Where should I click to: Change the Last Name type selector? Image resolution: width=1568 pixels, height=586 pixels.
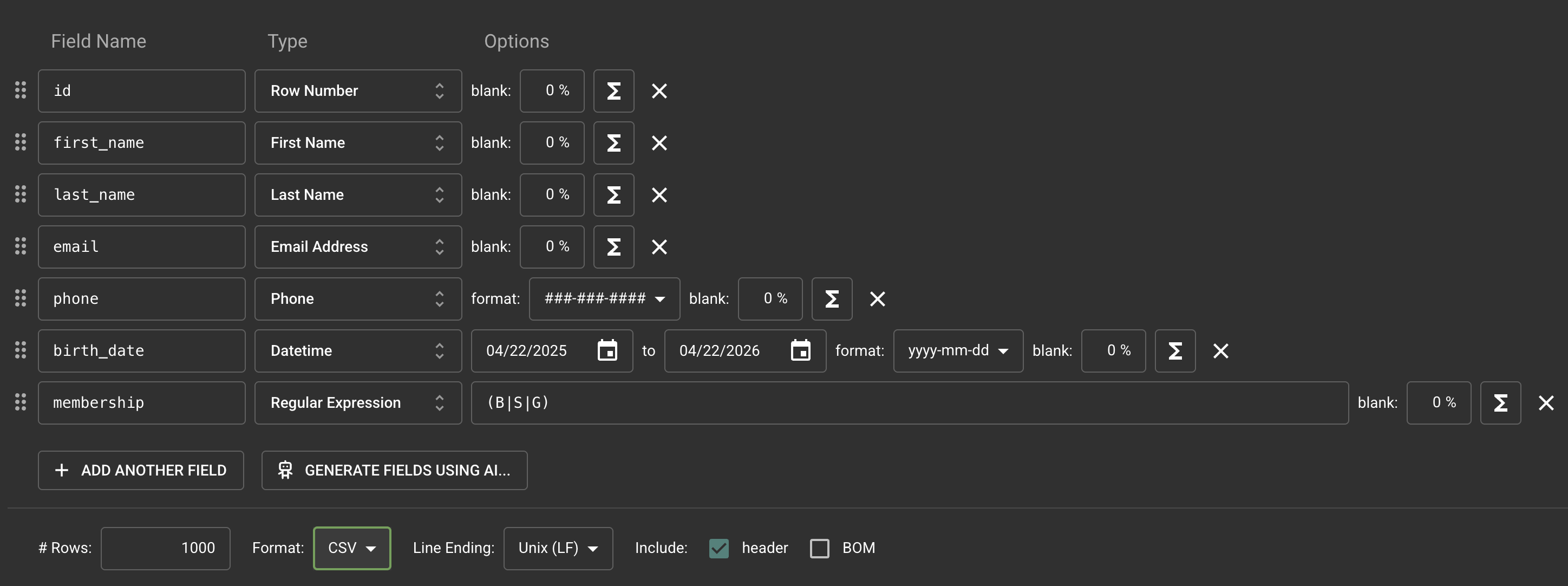[358, 195]
